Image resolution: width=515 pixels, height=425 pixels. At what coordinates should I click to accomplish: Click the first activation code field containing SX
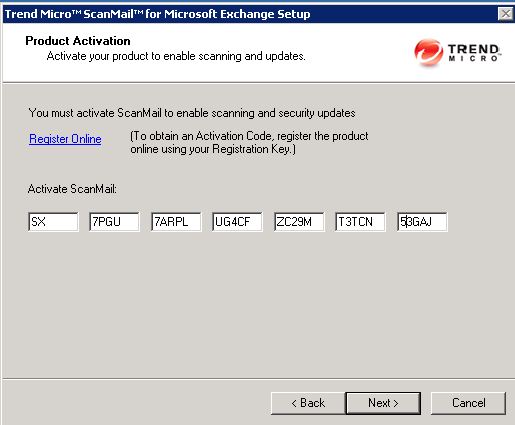(53, 222)
